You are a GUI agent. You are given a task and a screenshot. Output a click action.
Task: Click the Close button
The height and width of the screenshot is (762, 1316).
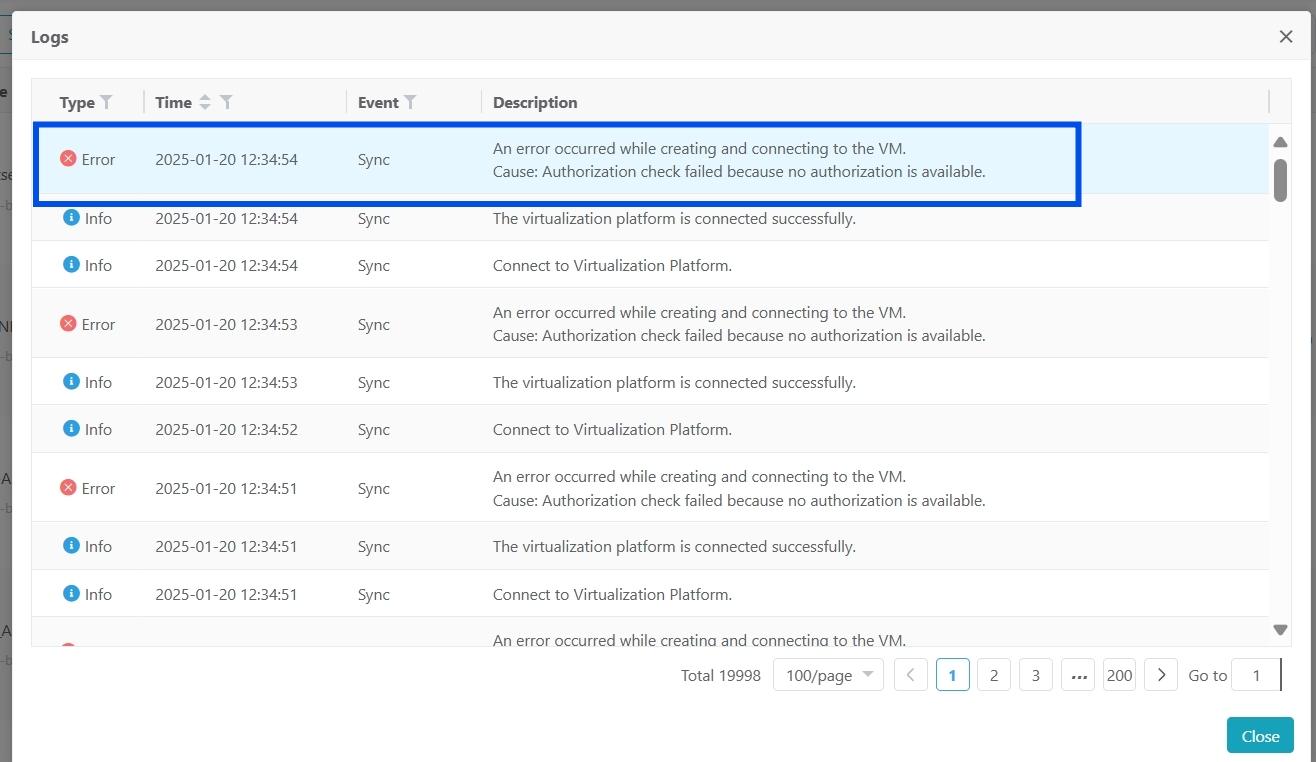tap(1260, 735)
